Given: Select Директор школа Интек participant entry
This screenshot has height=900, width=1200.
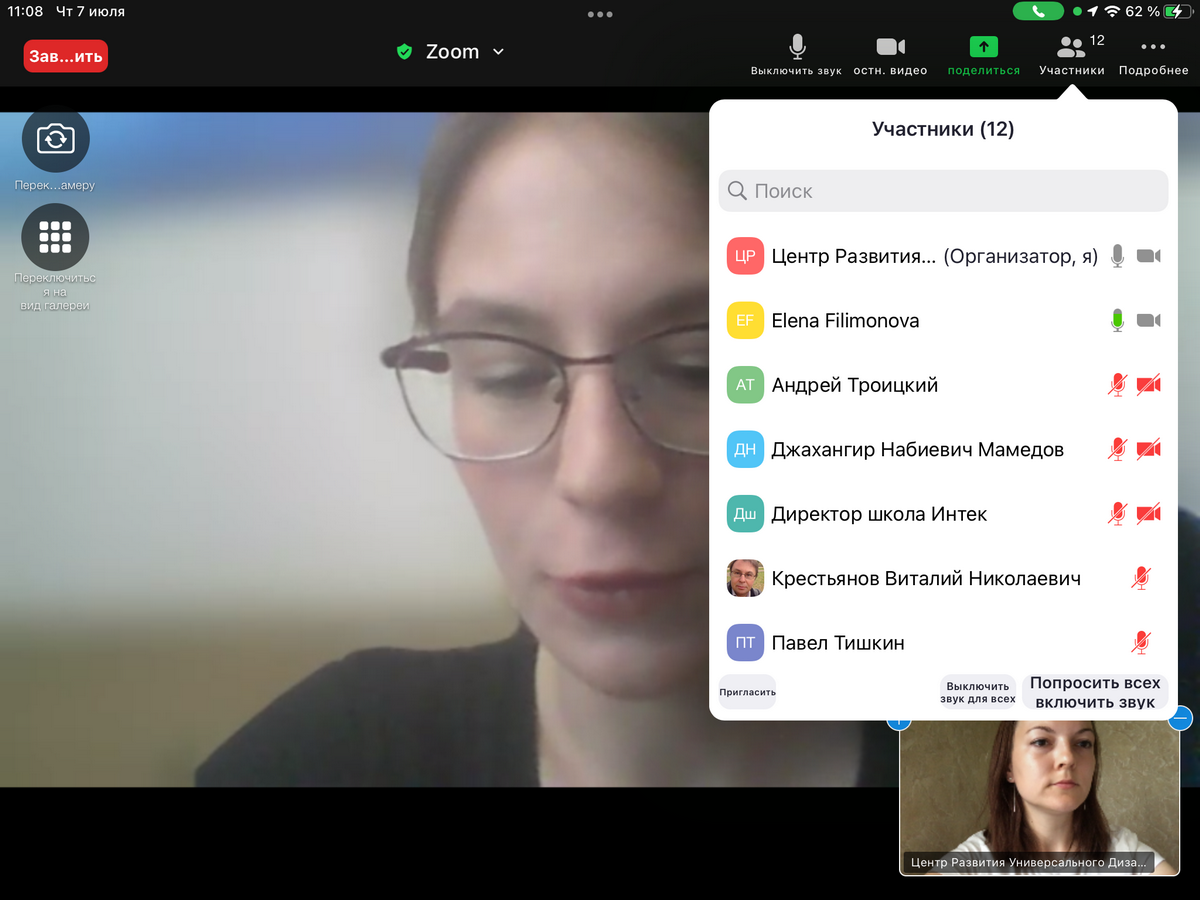Looking at the screenshot, I should click(878, 514).
